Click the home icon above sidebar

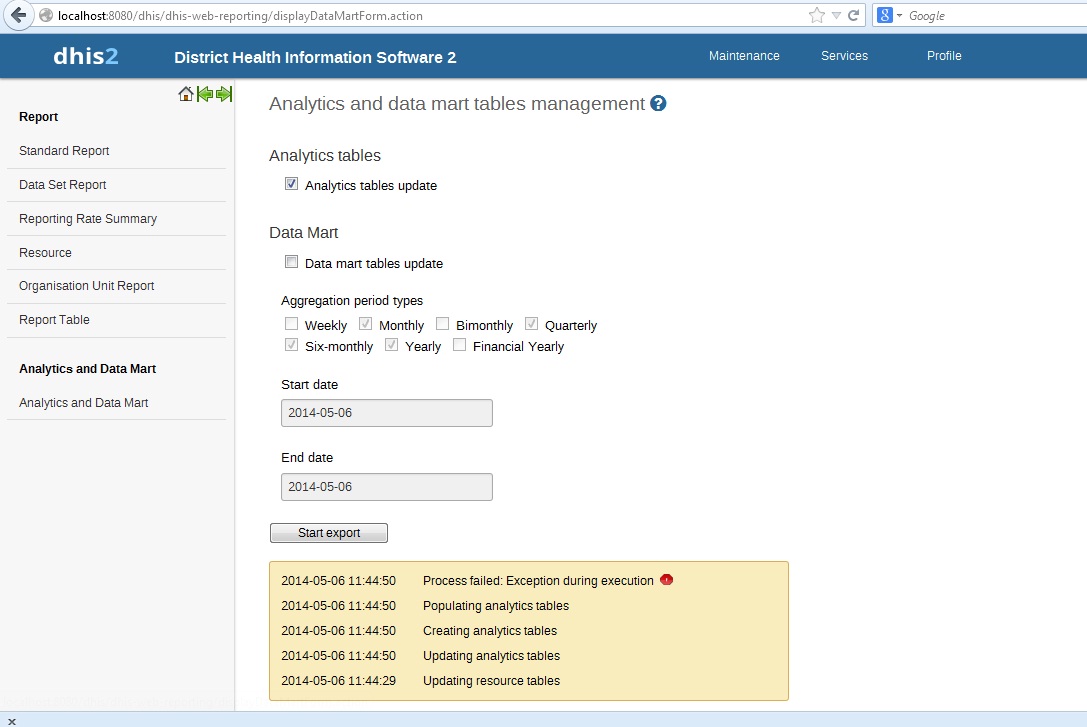point(185,94)
